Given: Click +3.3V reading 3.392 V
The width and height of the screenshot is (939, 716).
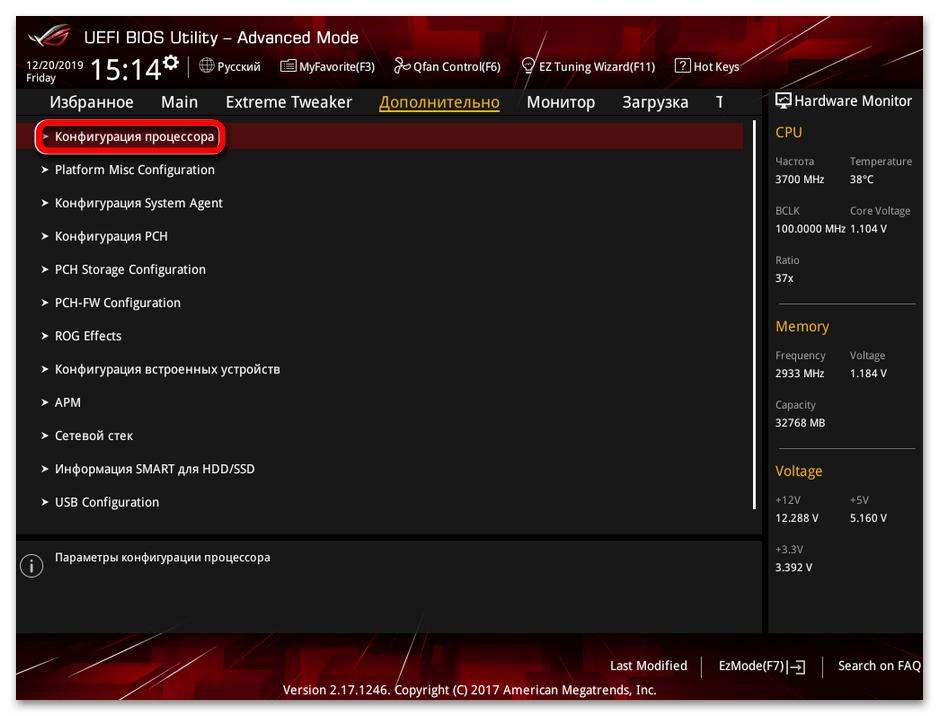Looking at the screenshot, I should click(x=793, y=568).
